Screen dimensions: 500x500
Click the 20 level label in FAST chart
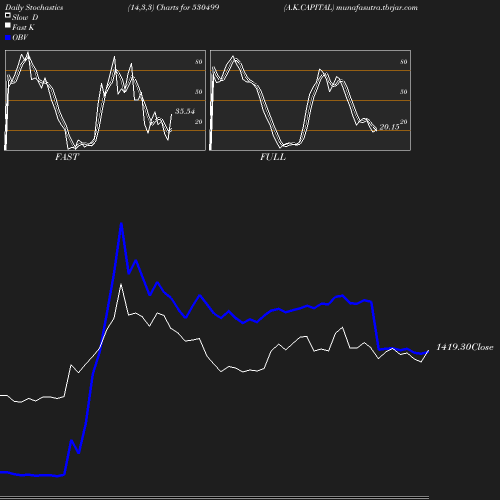click(199, 122)
